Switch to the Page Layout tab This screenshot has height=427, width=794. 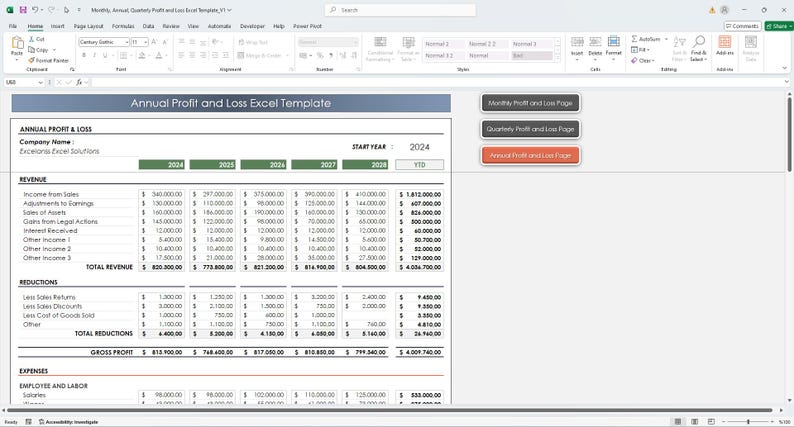click(x=88, y=26)
